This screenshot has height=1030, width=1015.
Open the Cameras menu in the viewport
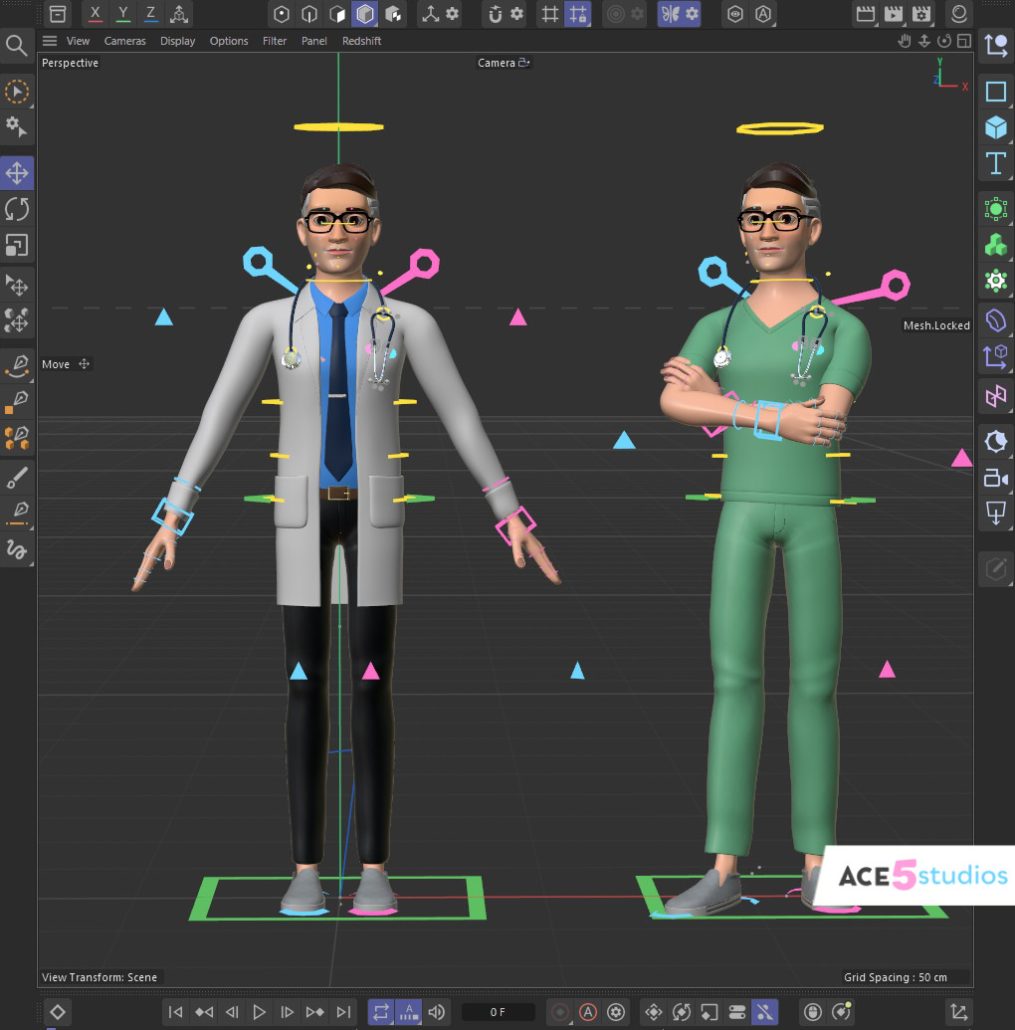coord(124,41)
